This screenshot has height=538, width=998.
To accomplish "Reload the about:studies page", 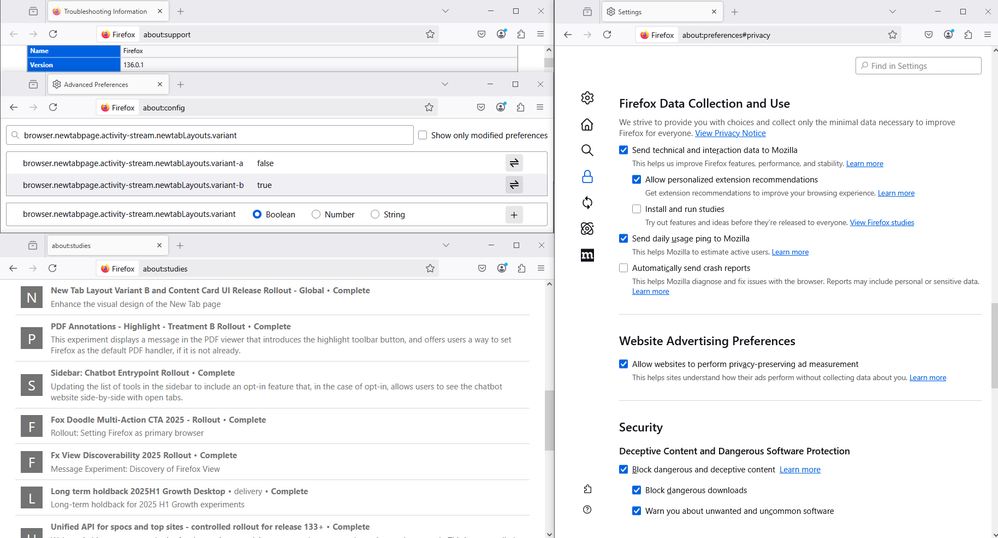I will coord(52,269).
